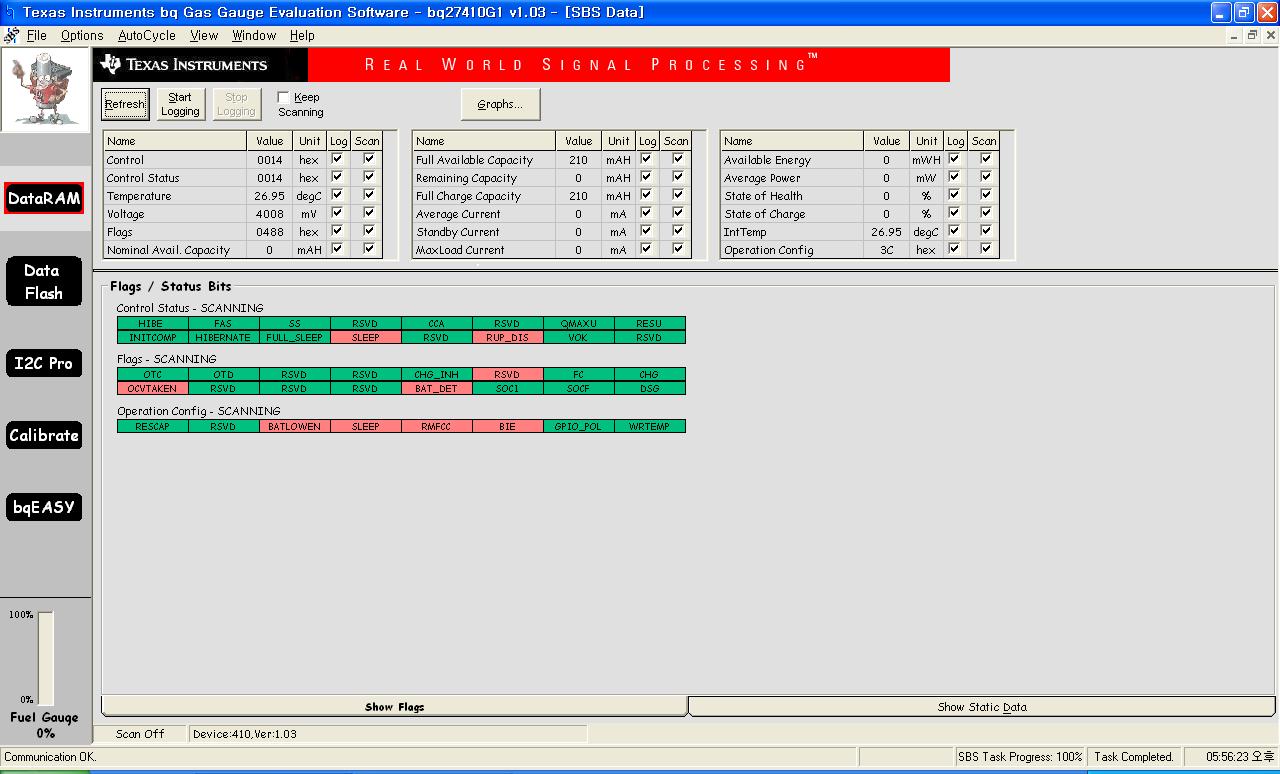Click the OCVTAKEN flag bit
Screen dimensions: 1280x774
coord(152,388)
